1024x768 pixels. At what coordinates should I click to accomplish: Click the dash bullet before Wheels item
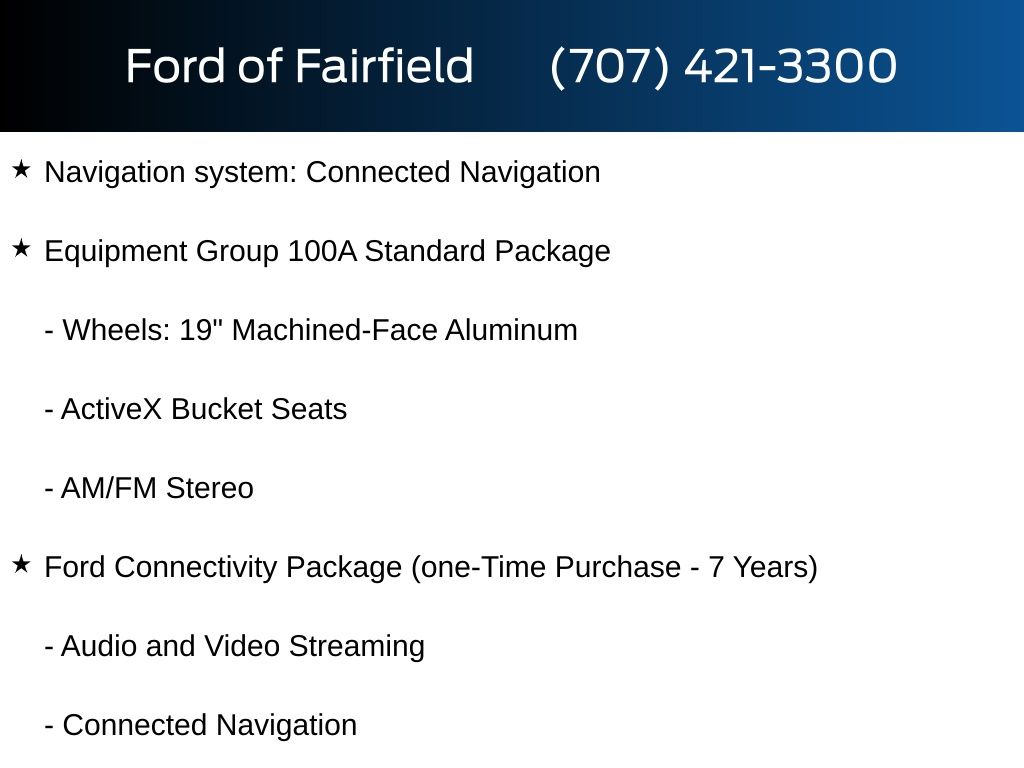49,331
